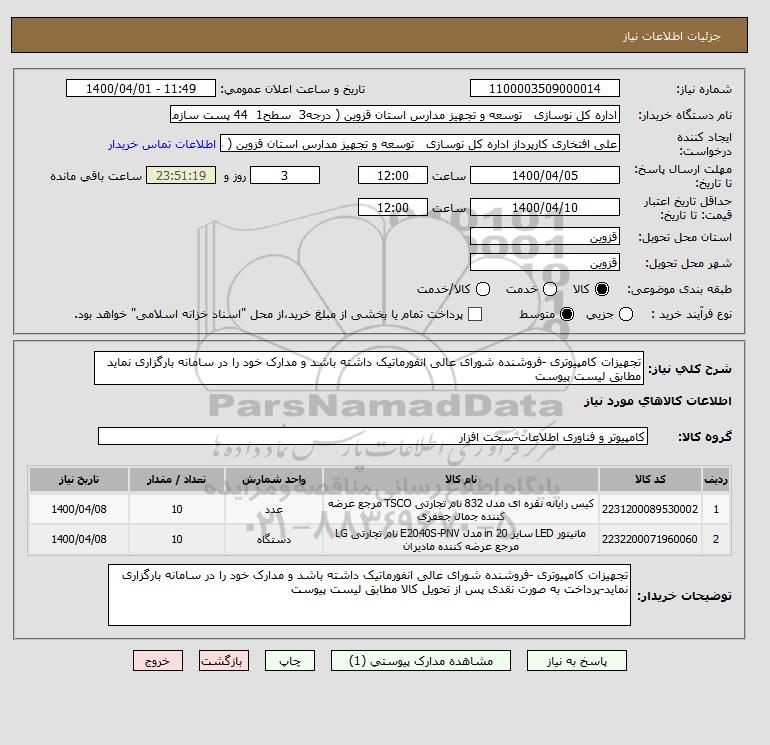This screenshot has width=770, height=745.
Task: Select the متوسط purchase type radio
Action: [x=567, y=314]
